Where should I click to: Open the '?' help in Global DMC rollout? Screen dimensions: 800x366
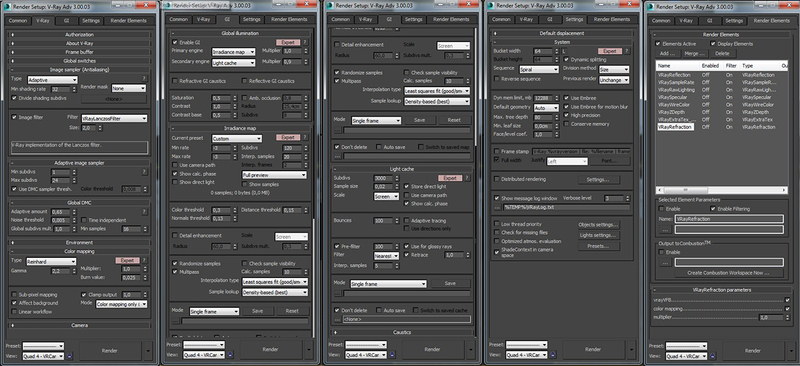(x=144, y=211)
